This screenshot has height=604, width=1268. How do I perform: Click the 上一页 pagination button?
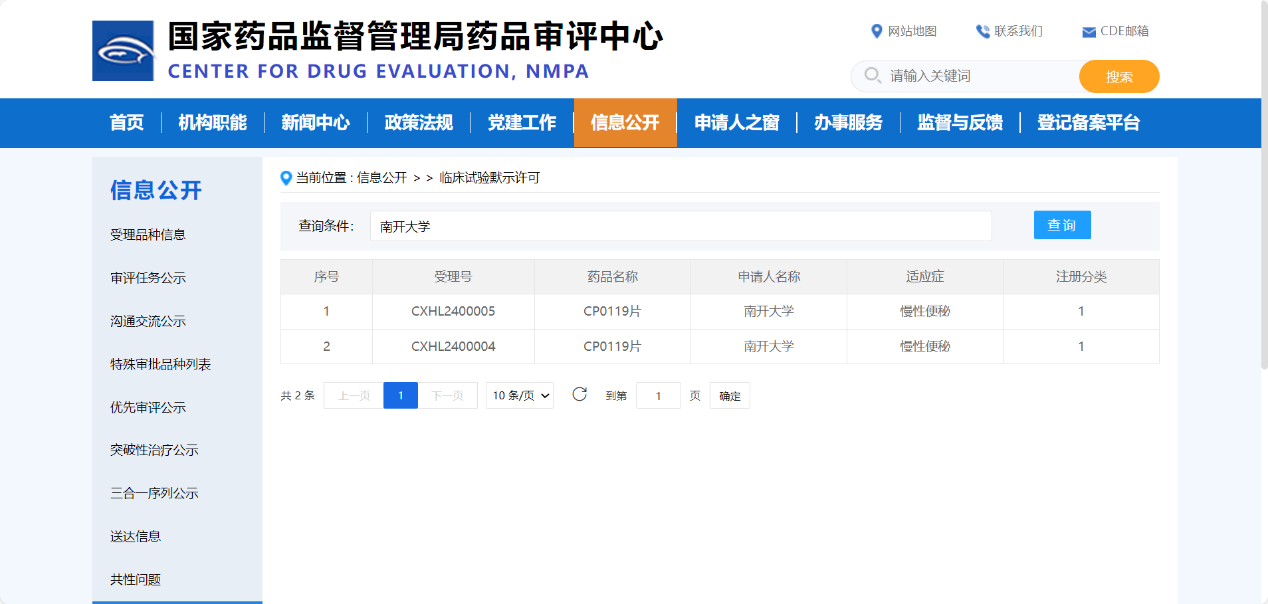[x=354, y=396]
